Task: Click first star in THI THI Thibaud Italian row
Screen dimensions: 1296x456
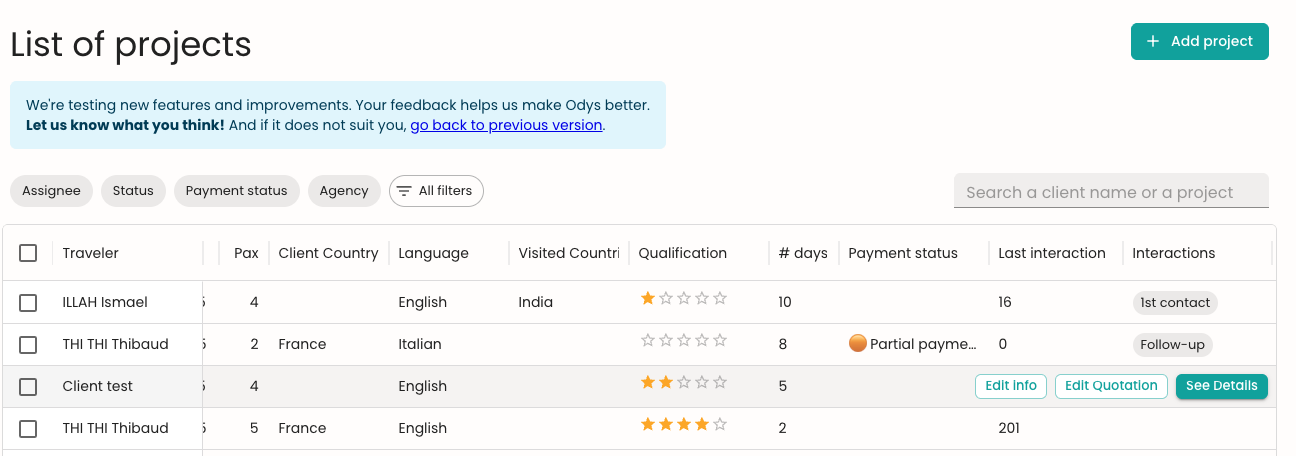Action: click(648, 340)
